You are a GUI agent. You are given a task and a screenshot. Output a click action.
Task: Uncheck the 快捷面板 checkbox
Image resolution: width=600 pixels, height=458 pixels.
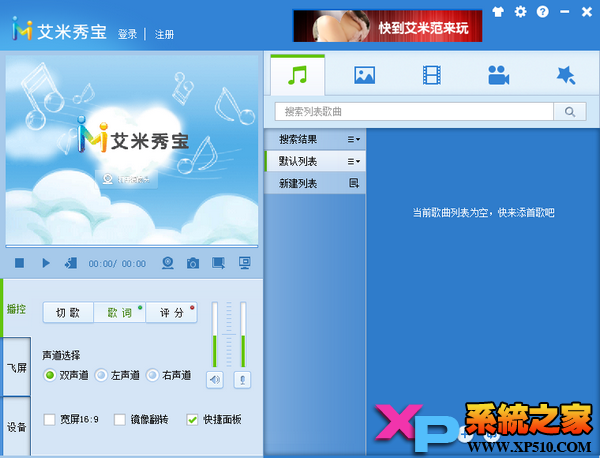192,420
